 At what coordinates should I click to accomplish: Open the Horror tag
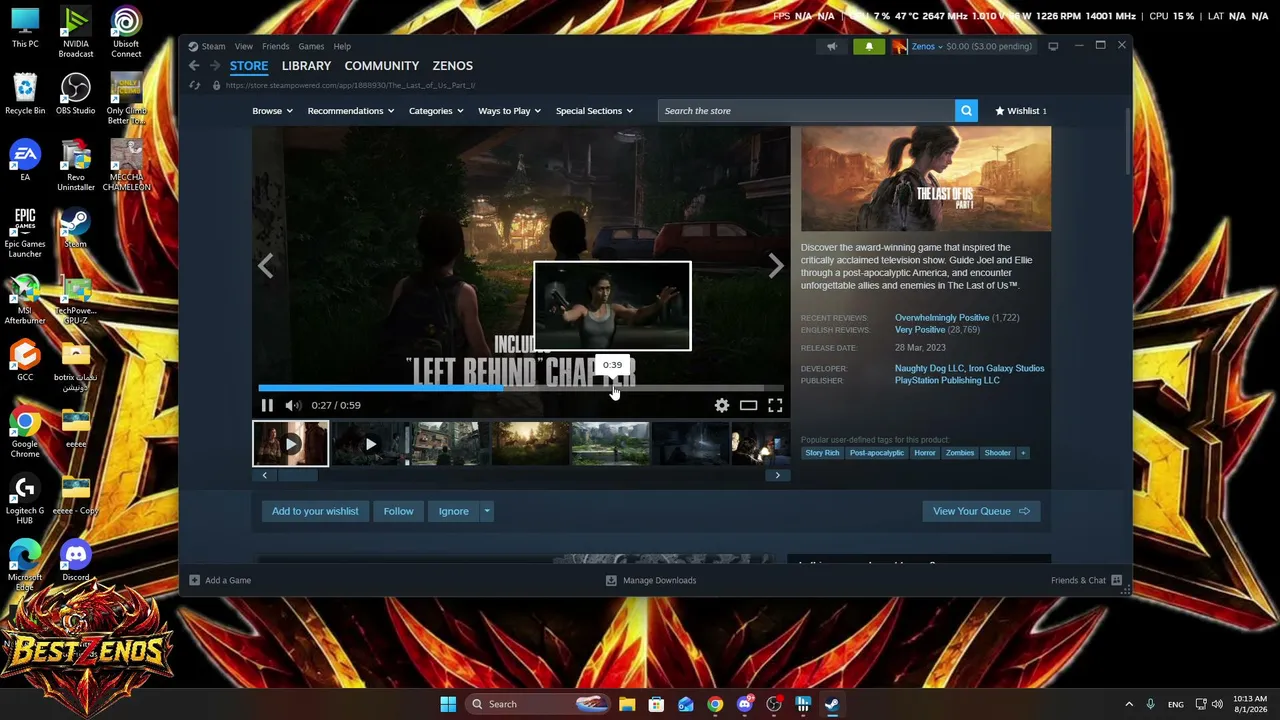pyautogui.click(x=925, y=453)
